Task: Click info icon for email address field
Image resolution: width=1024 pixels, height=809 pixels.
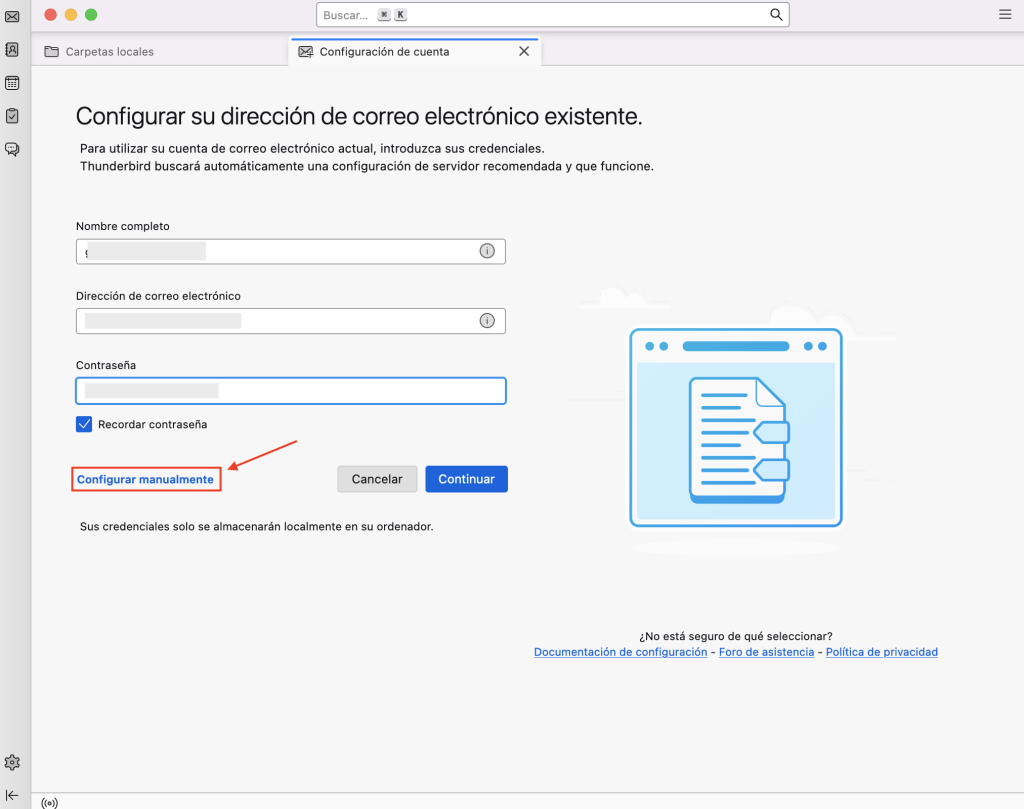Action: pos(487,321)
